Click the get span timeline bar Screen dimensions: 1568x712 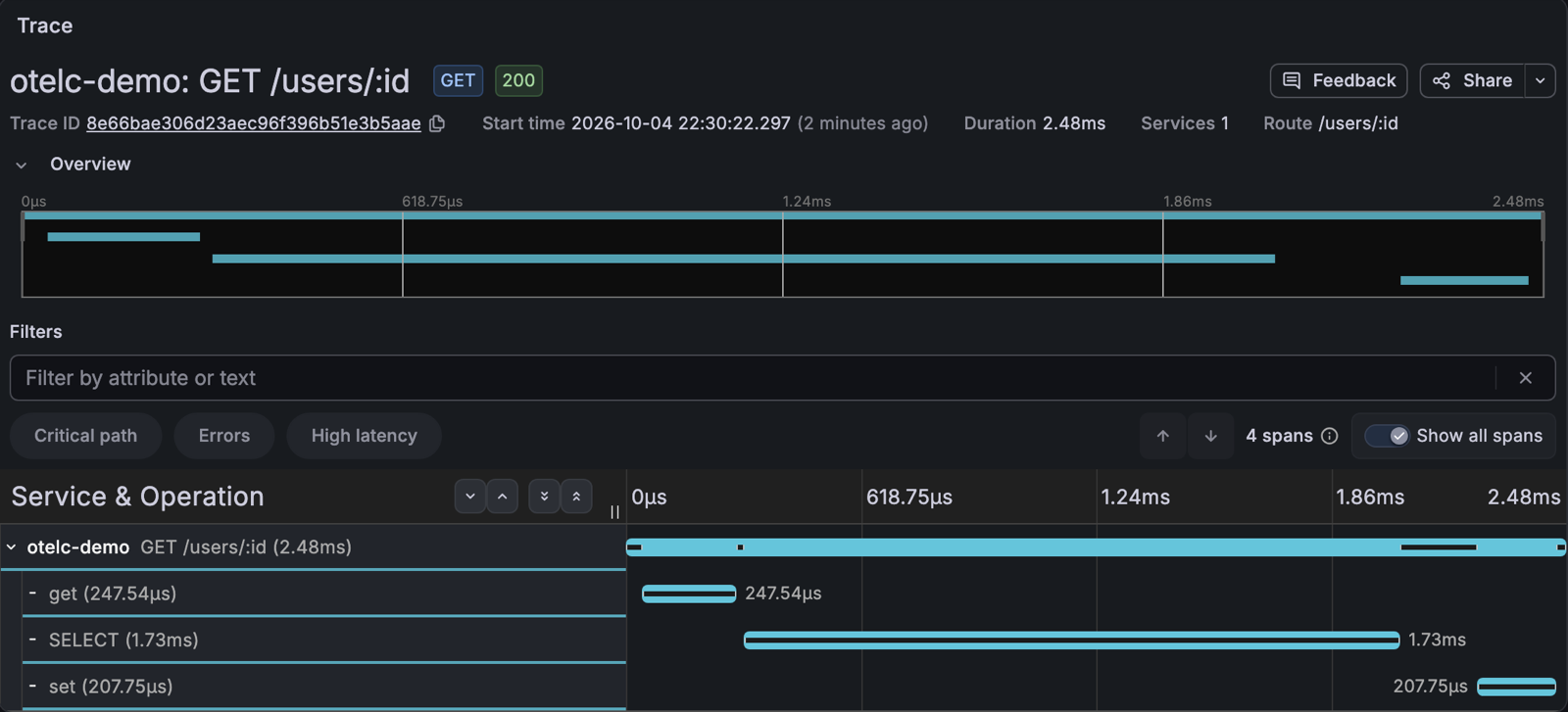(689, 593)
